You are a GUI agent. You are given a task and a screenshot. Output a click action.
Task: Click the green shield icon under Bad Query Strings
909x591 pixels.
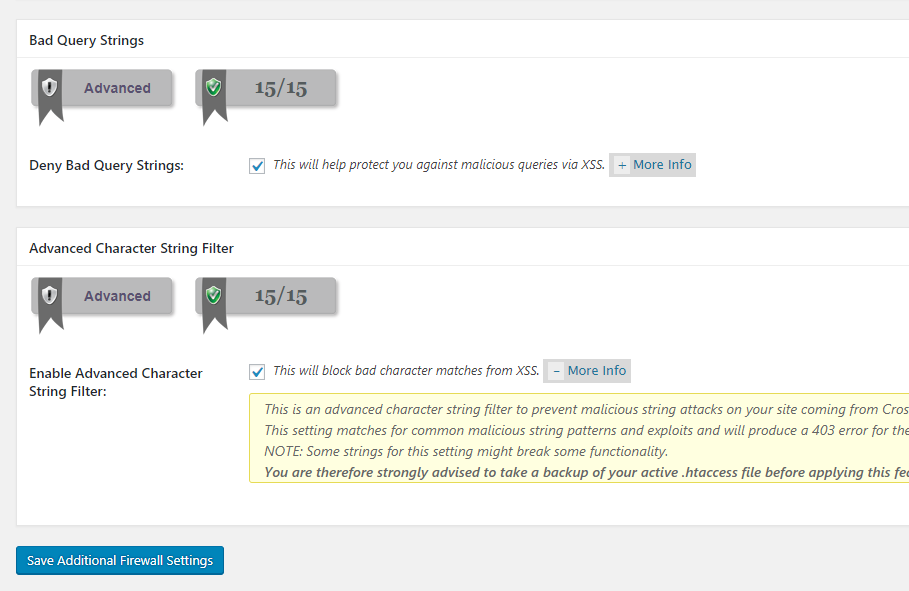click(214, 88)
